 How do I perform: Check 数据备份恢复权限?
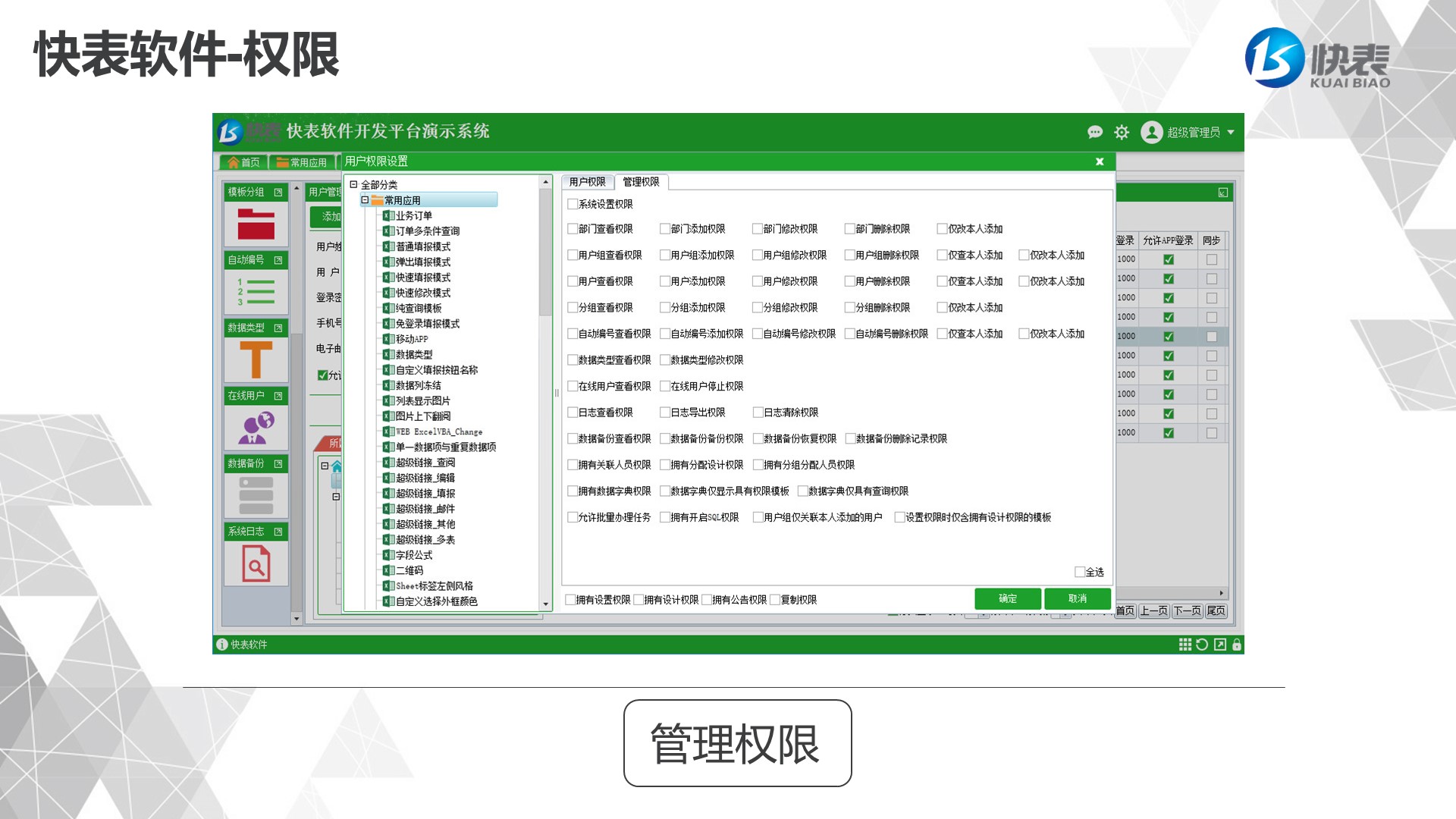click(x=758, y=439)
